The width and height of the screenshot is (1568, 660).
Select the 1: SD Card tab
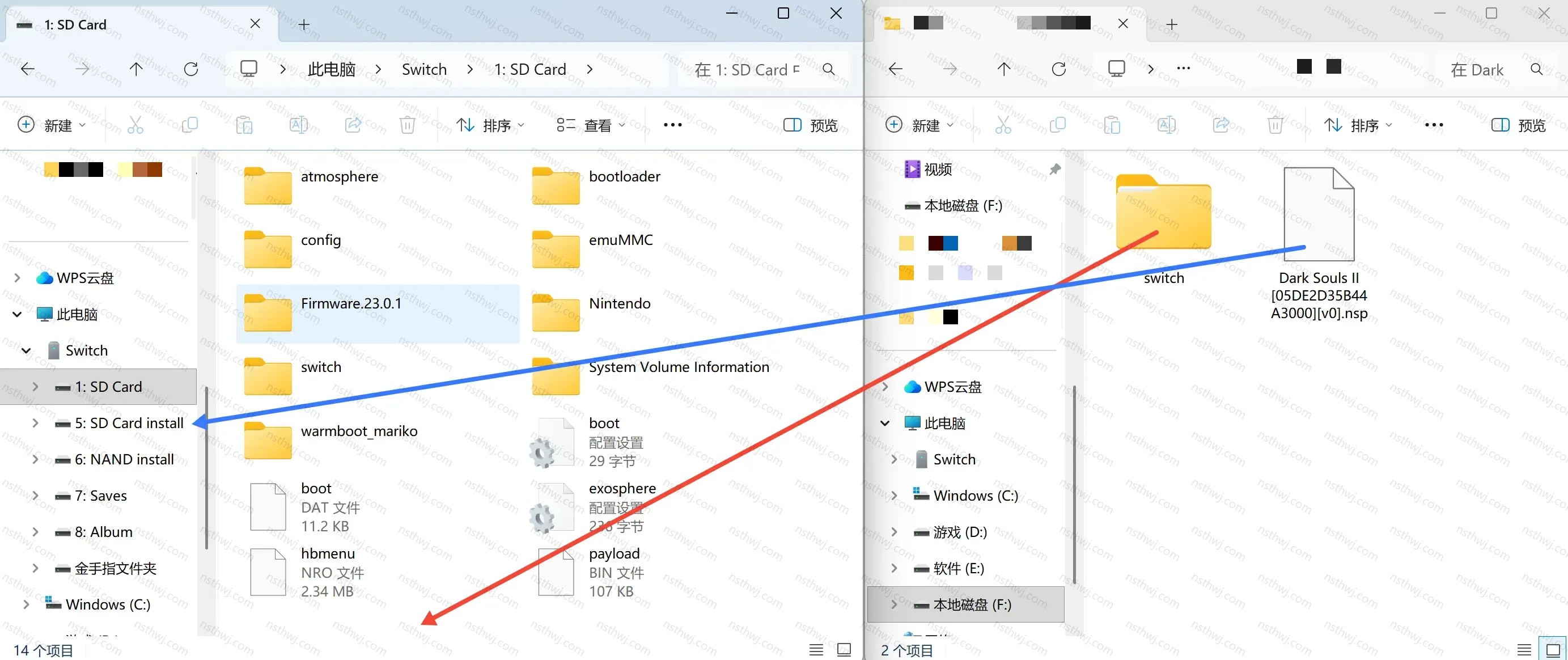coord(76,24)
